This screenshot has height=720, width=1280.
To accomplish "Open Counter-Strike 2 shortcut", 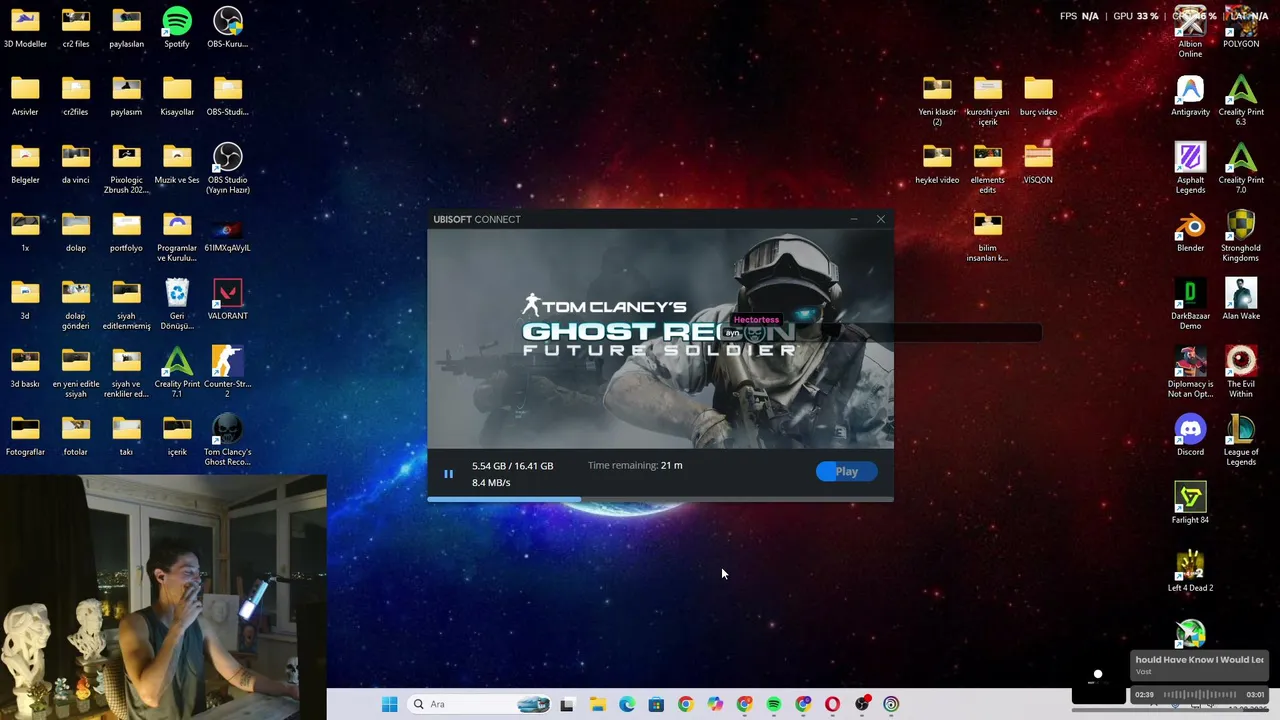I will click(228, 372).
